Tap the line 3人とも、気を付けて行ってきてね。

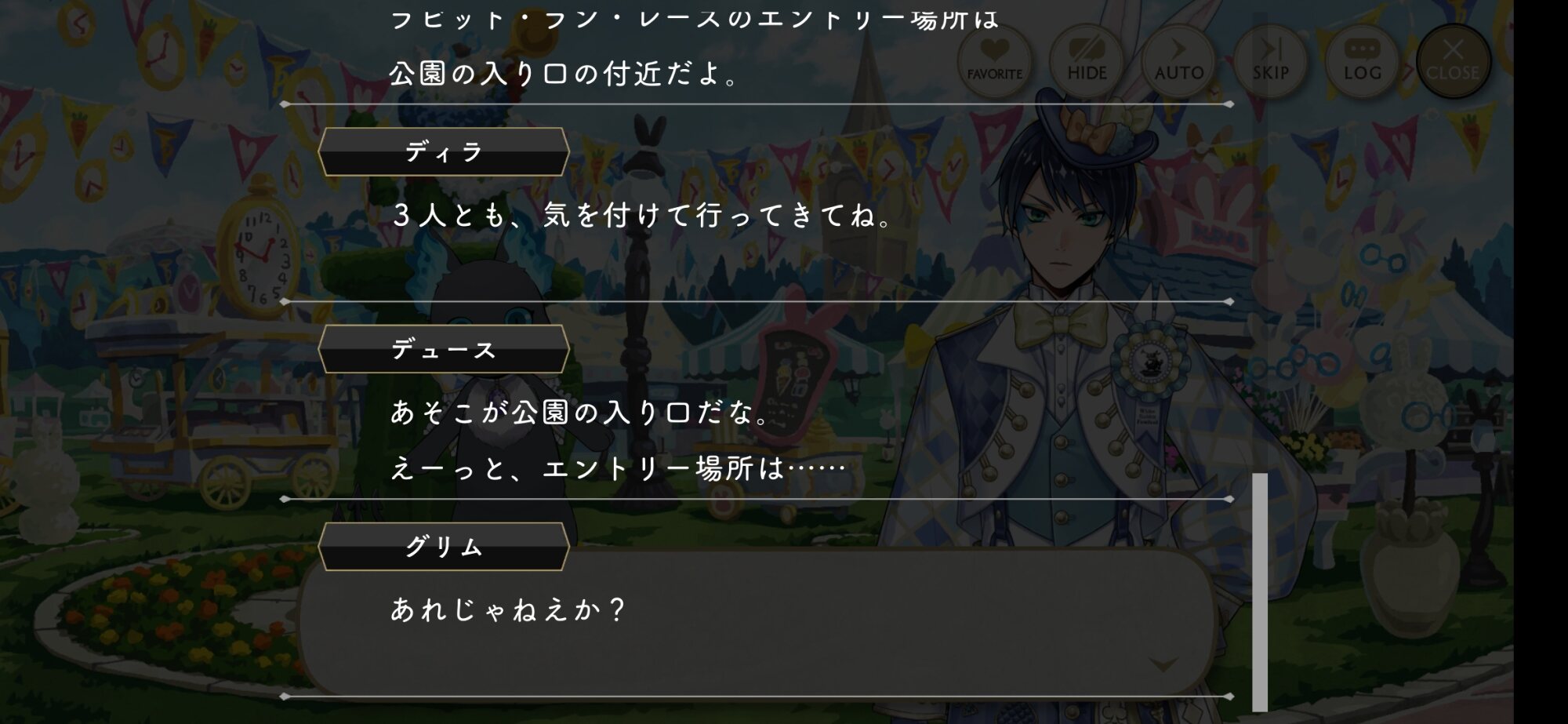(x=641, y=215)
